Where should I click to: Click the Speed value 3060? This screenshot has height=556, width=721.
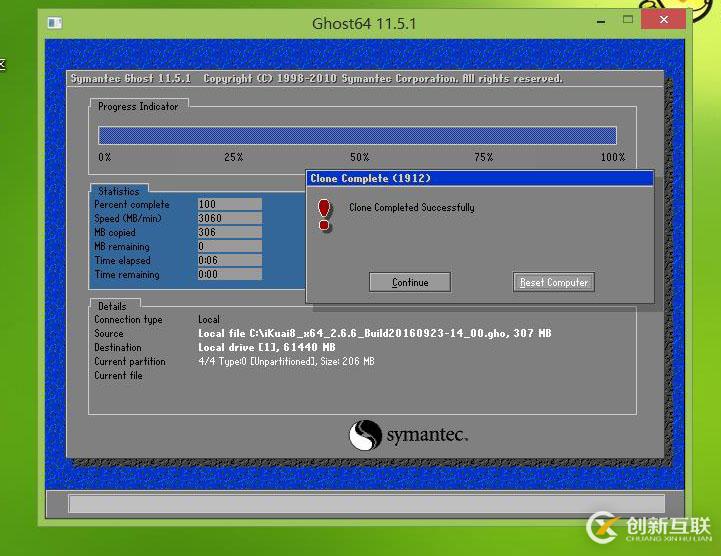(229, 218)
